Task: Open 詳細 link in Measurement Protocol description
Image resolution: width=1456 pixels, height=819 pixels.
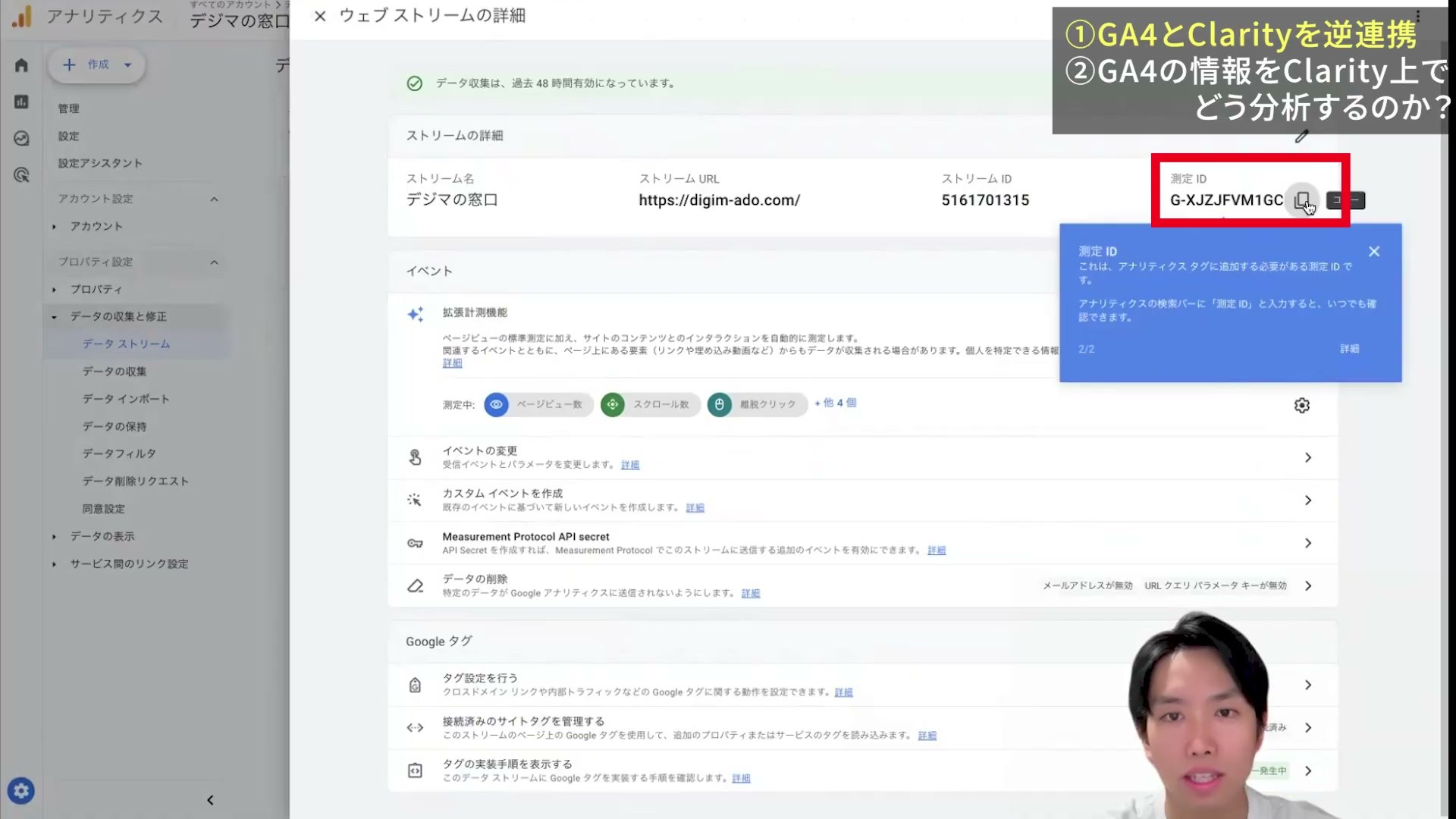Action: pyautogui.click(x=937, y=551)
